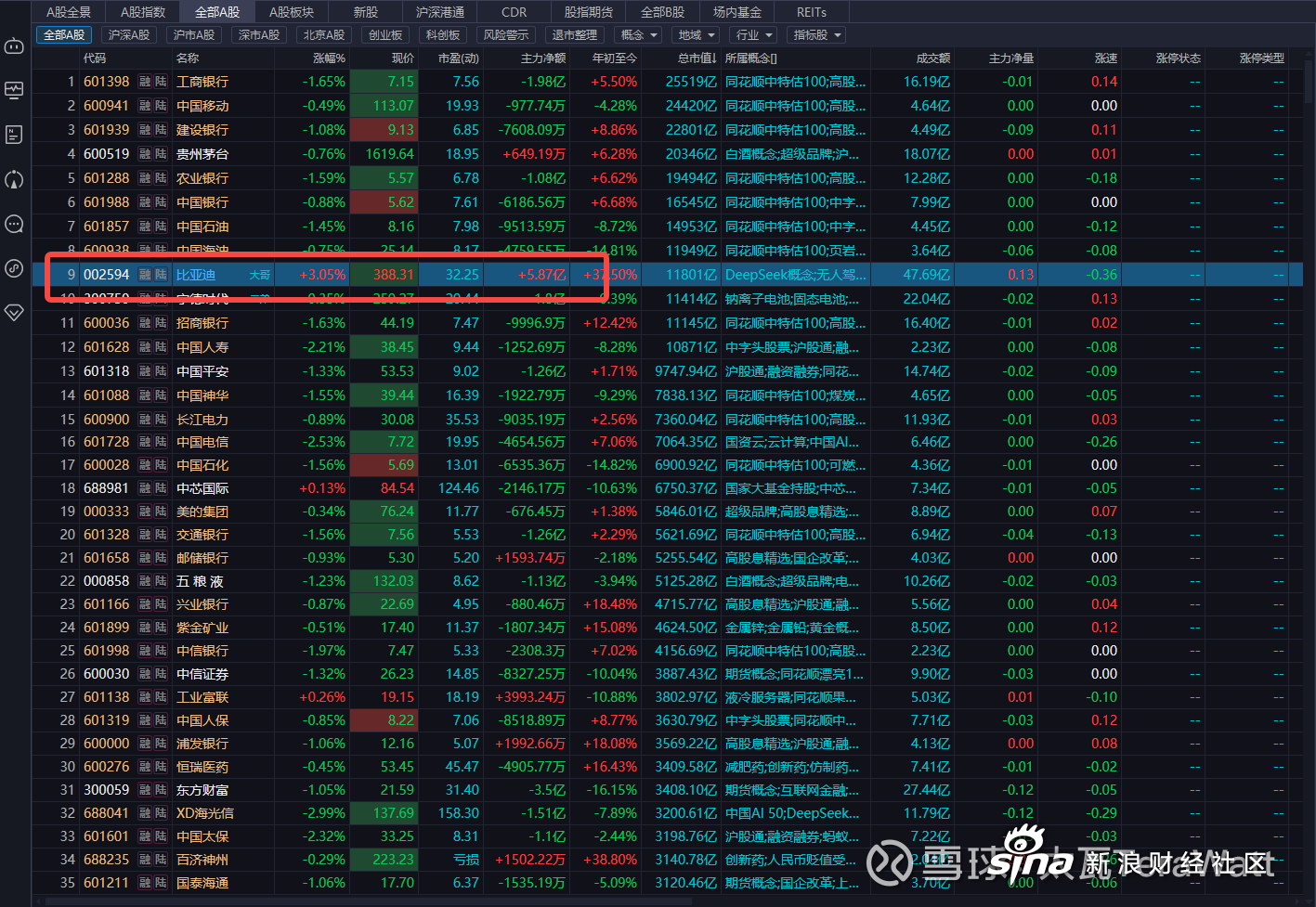The width and height of the screenshot is (1316, 907).
Task: Click the 陆 badge for 招商银行
Action: pyautogui.click(x=161, y=323)
